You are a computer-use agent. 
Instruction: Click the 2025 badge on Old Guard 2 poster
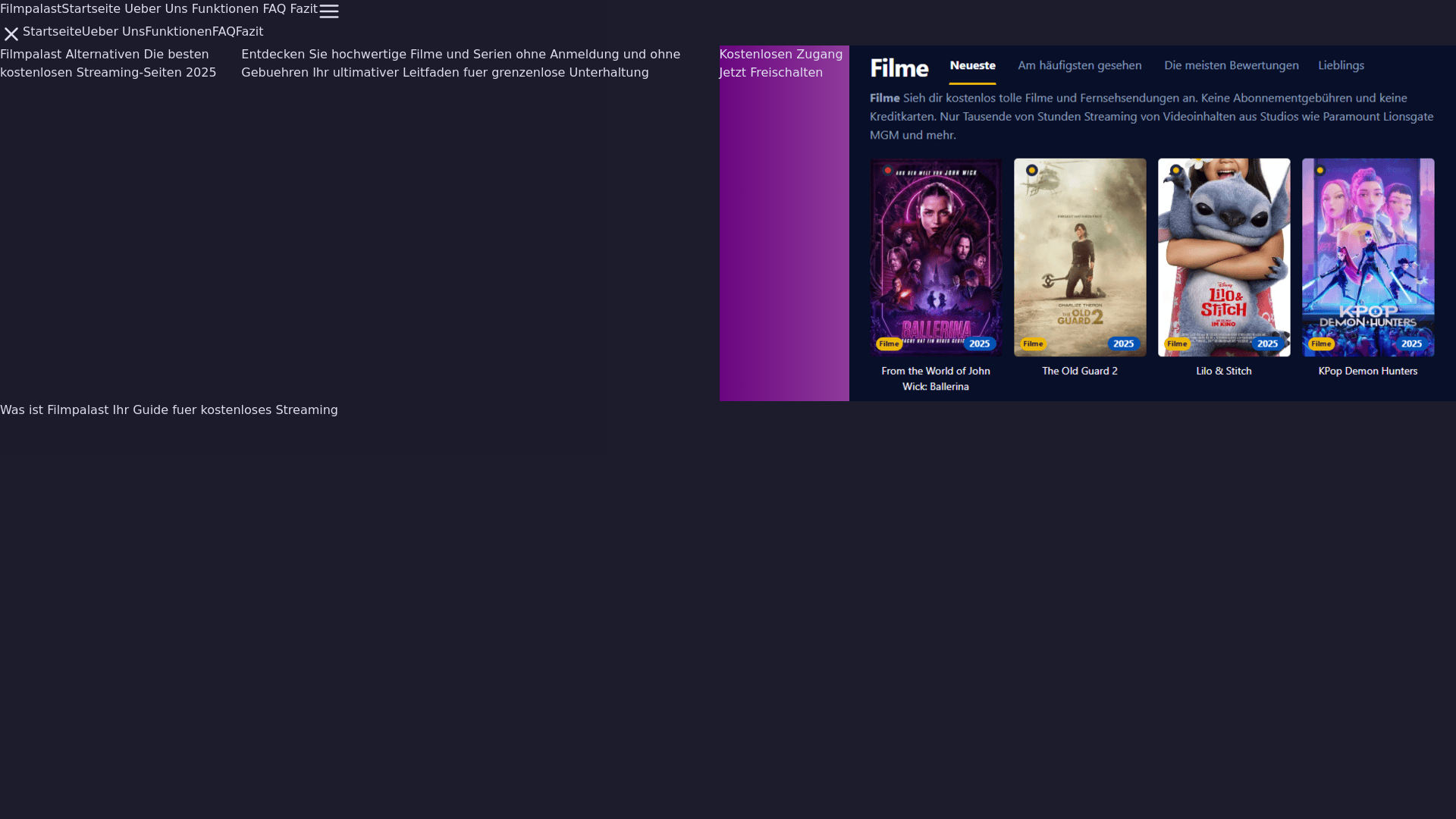(1124, 344)
